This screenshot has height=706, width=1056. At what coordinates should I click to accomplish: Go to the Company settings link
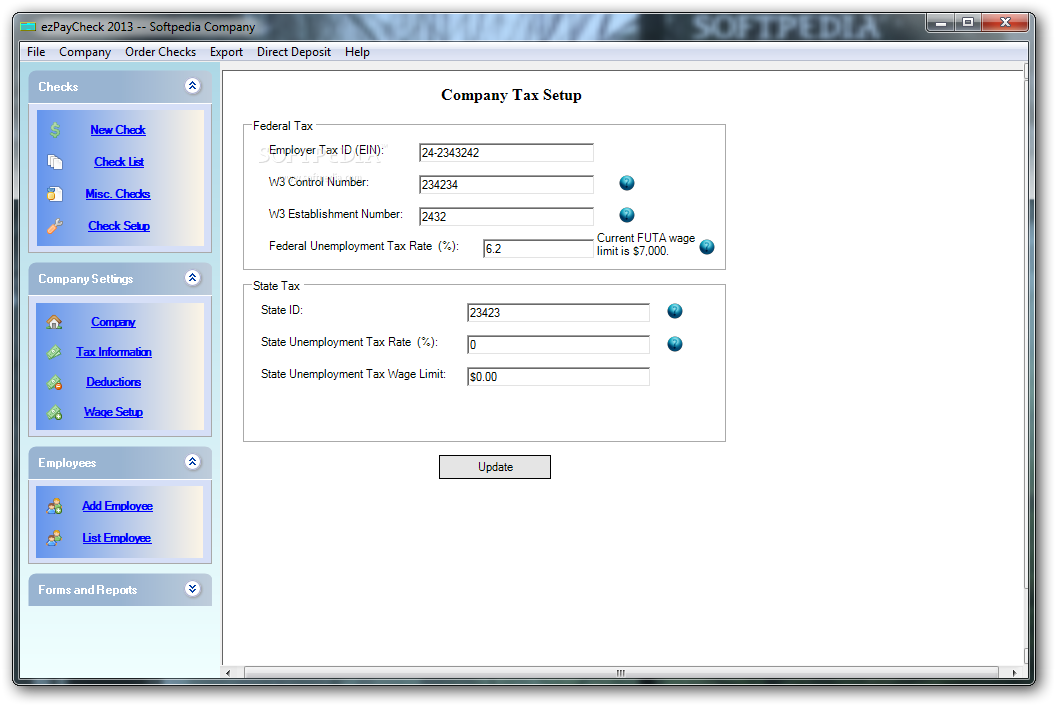[x=113, y=322]
